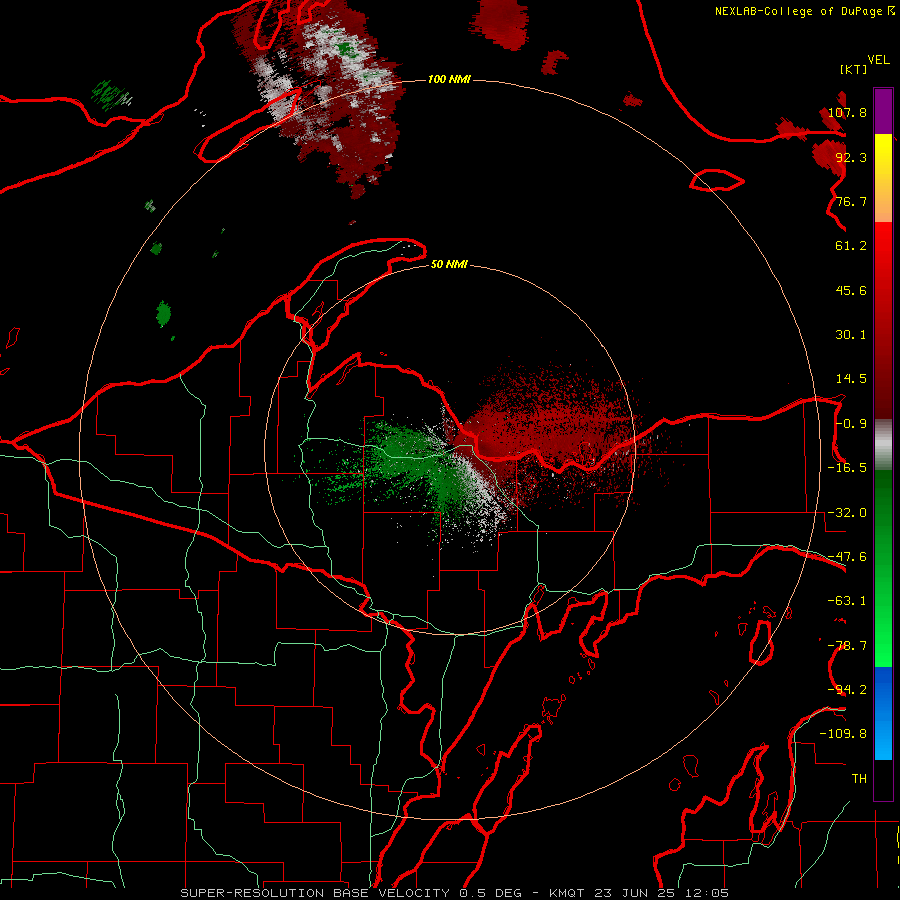Click the 30.1 velocity scale value
Viewport: 900px width, 900px height.
851,335
